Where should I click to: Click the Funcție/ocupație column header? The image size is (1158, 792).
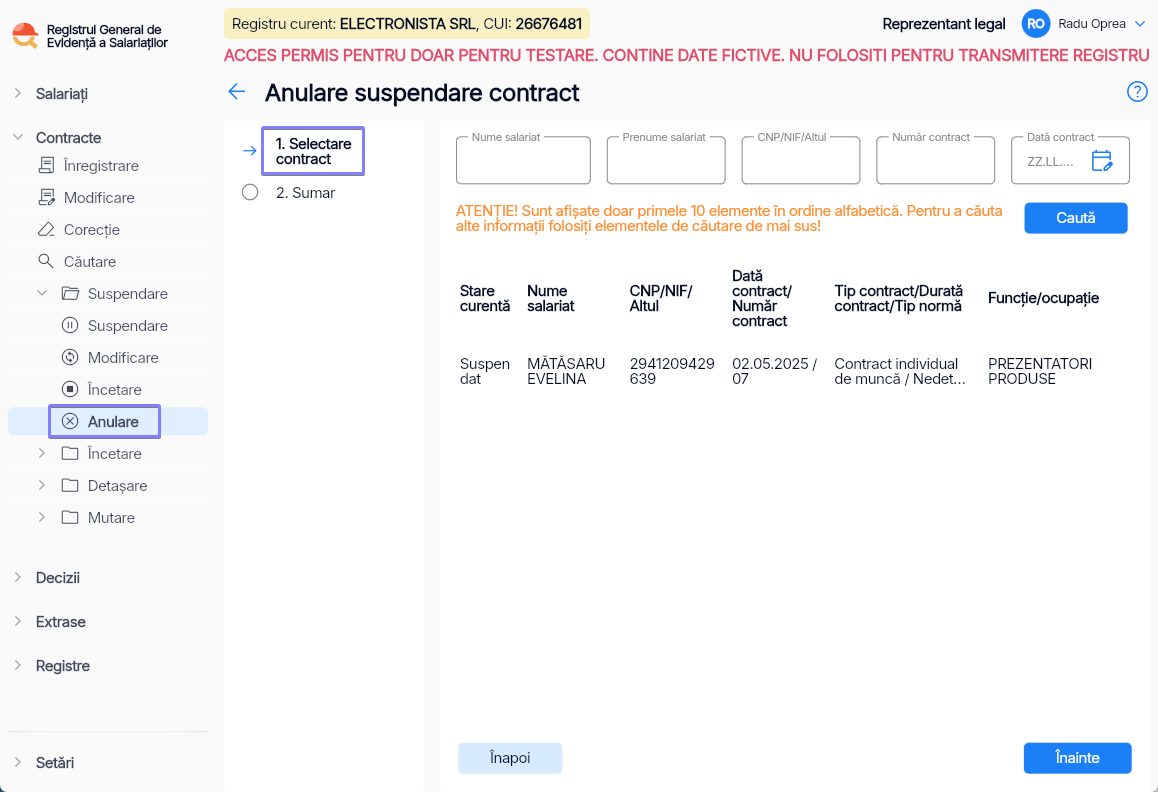[1043, 298]
